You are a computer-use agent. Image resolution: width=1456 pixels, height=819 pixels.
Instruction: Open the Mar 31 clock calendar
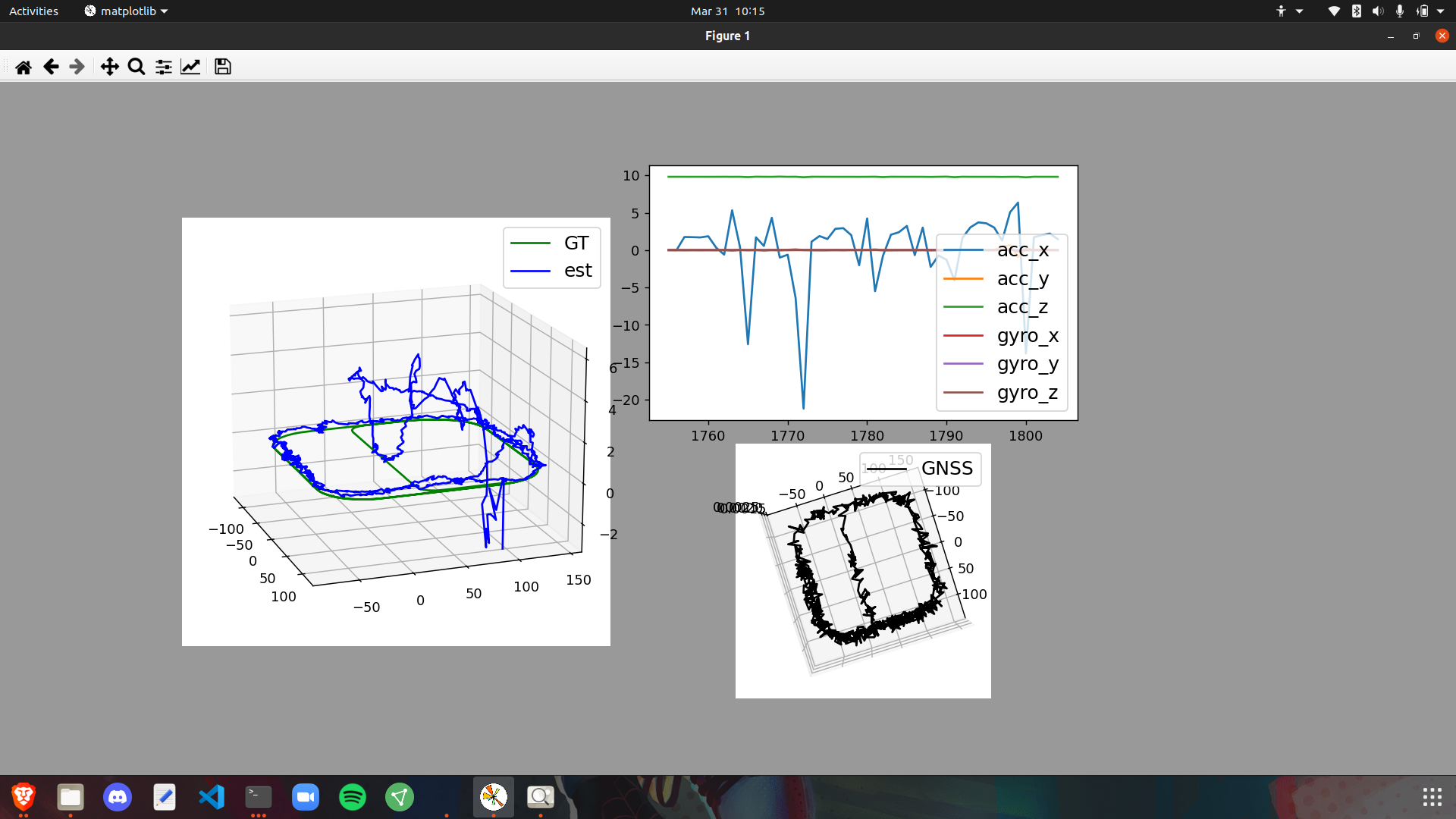(727, 11)
